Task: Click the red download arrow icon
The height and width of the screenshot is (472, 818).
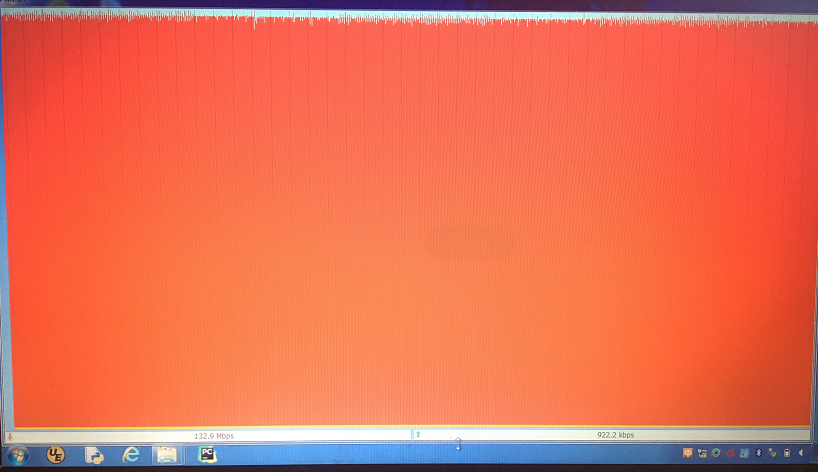Action: pyautogui.click(x=9, y=436)
